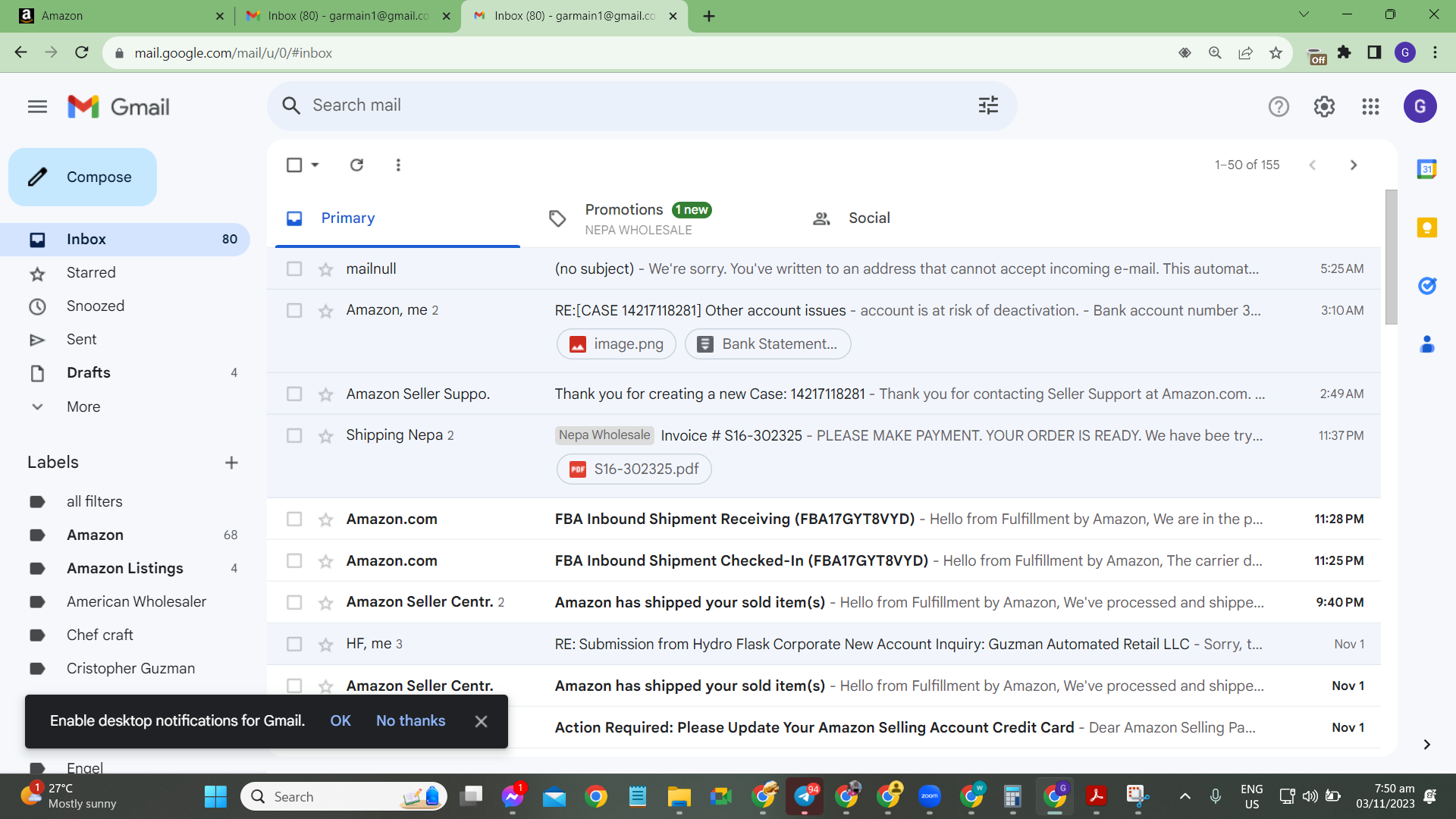1456x819 pixels.
Task: Open the Amazon Listings label
Action: (125, 569)
